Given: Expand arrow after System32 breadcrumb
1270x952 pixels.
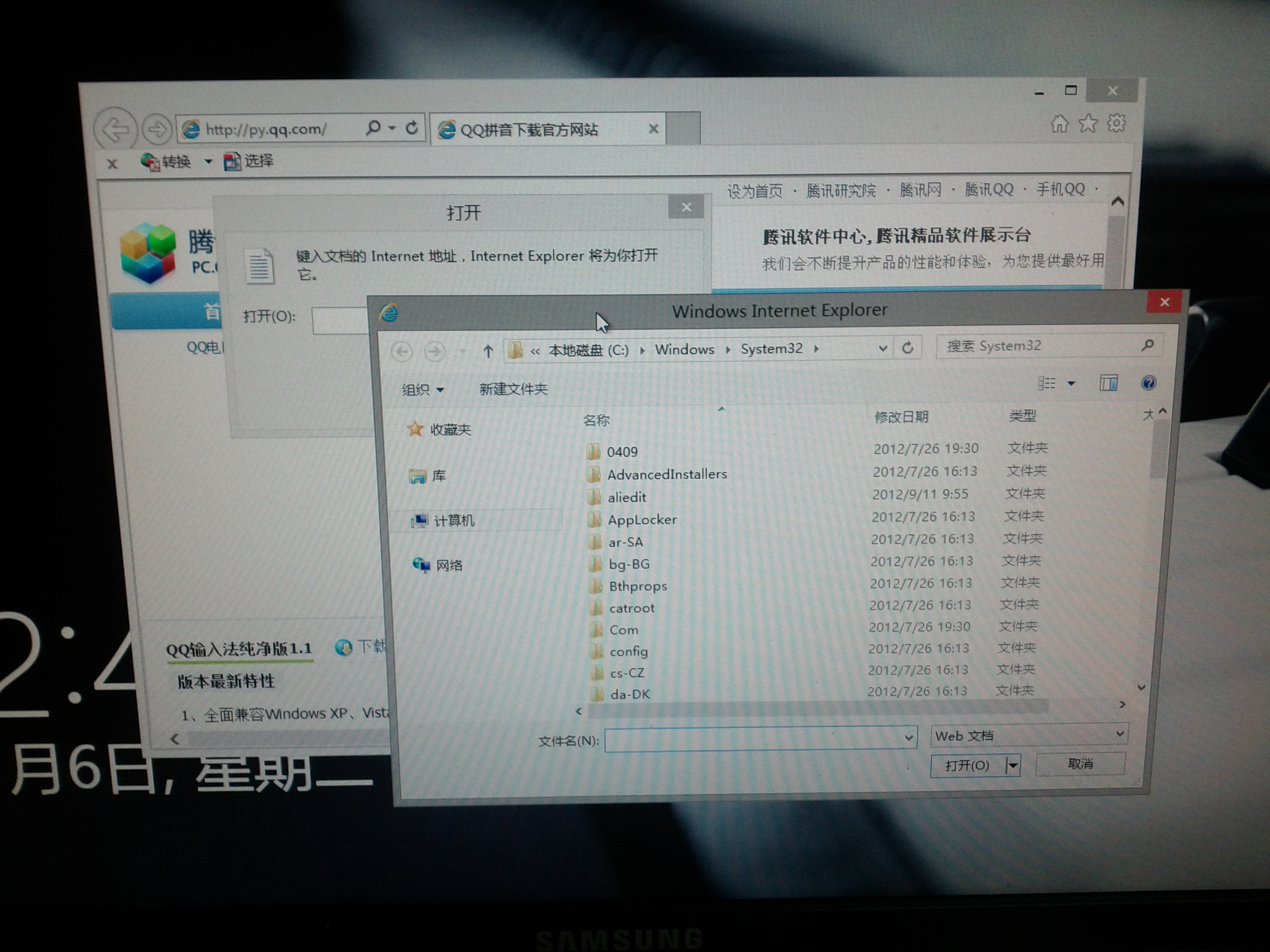Looking at the screenshot, I should point(816,349).
